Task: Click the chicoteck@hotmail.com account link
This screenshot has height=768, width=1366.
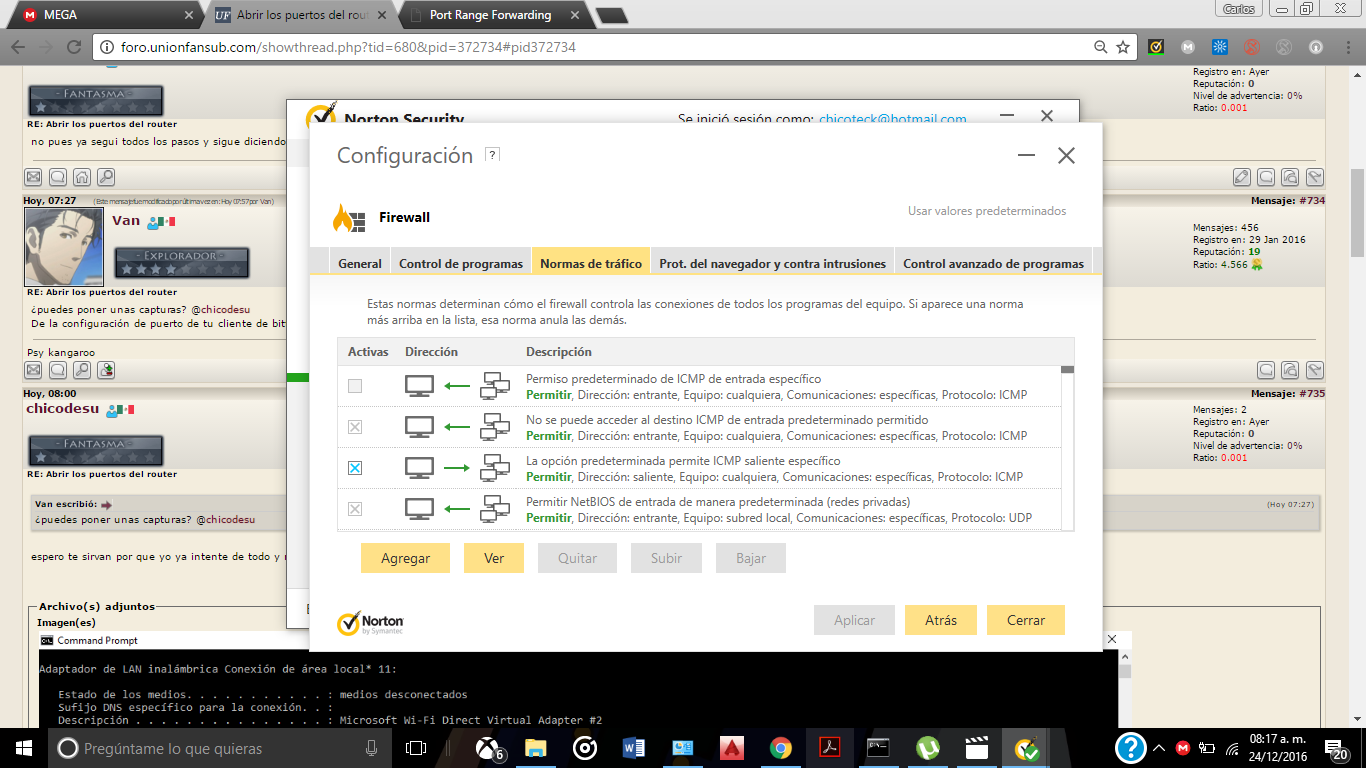Action: 893,118
